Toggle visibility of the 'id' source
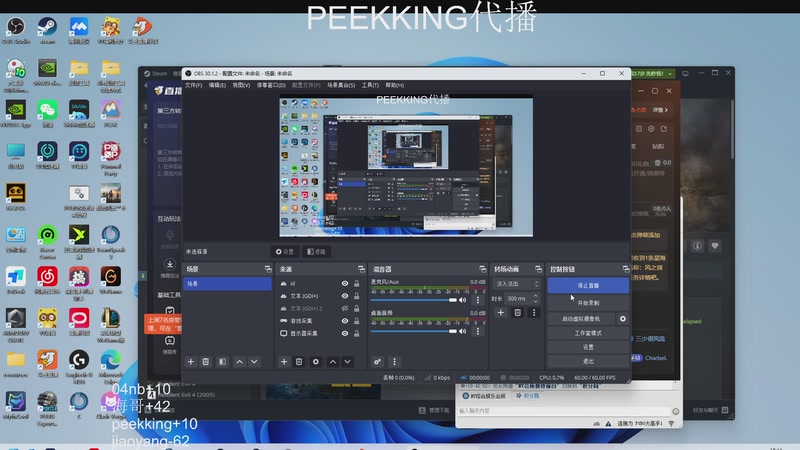 (345, 284)
